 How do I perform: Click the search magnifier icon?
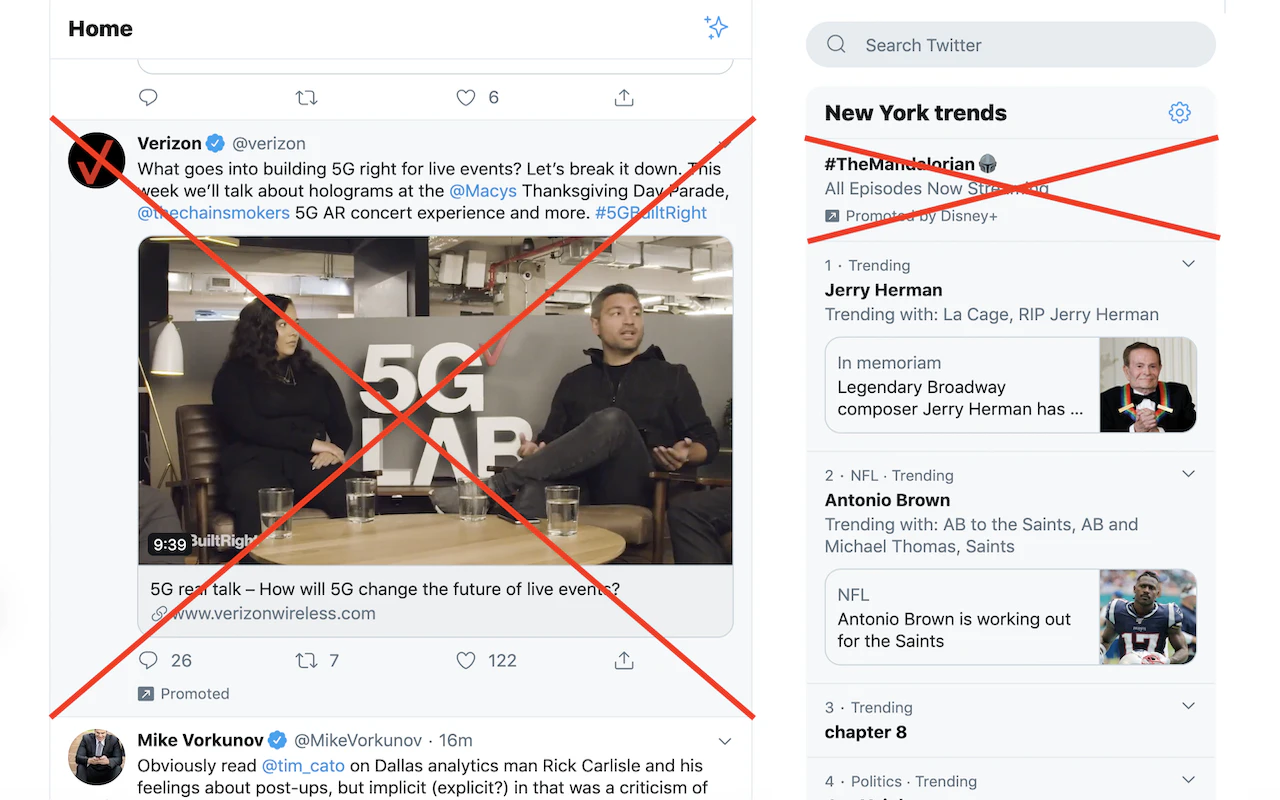836,44
